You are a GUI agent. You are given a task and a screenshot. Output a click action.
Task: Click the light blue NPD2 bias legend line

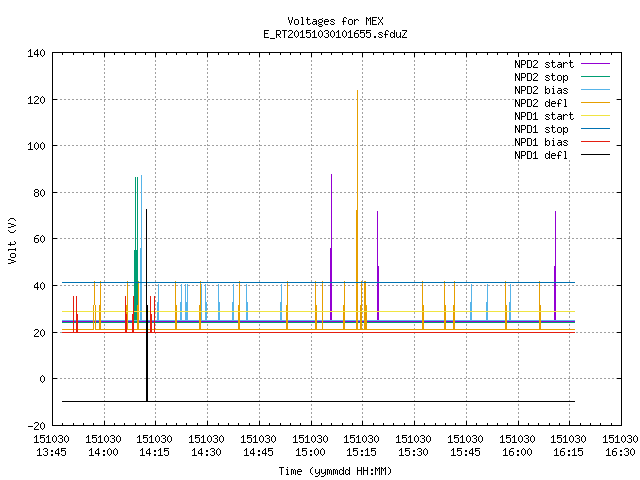click(596, 90)
